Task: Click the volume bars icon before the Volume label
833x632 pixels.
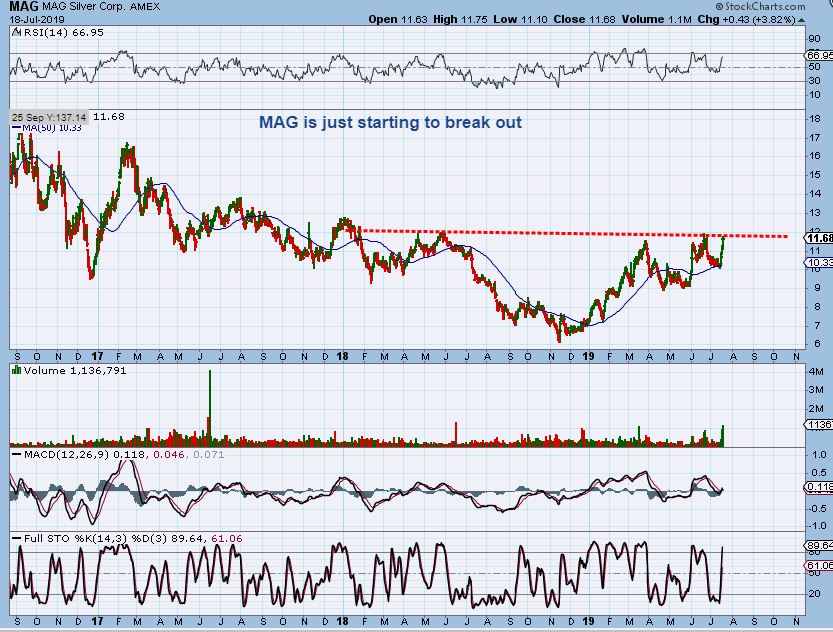Action: (x=16, y=370)
